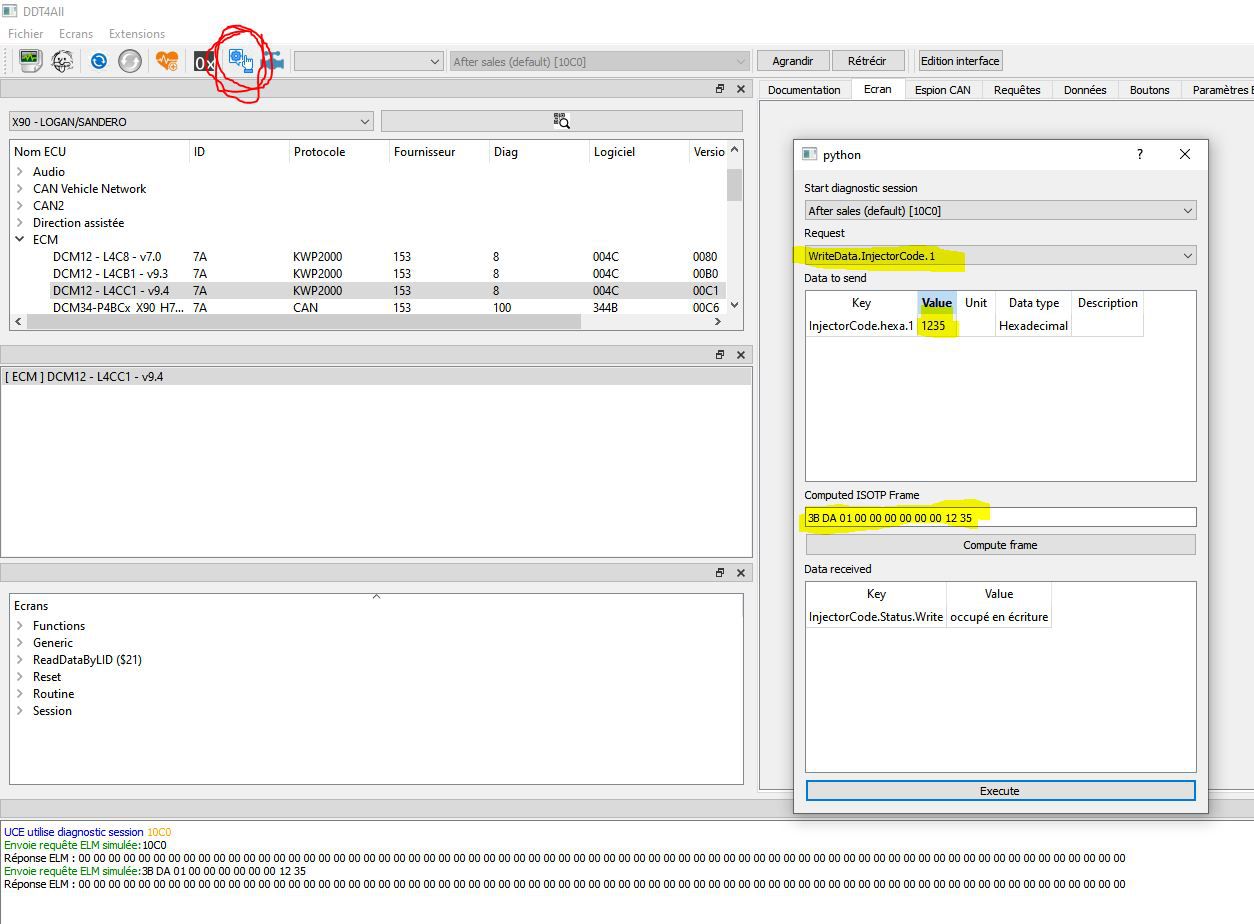Click the orange heartbeat icon
This screenshot has height=924, width=1254.
[167, 61]
